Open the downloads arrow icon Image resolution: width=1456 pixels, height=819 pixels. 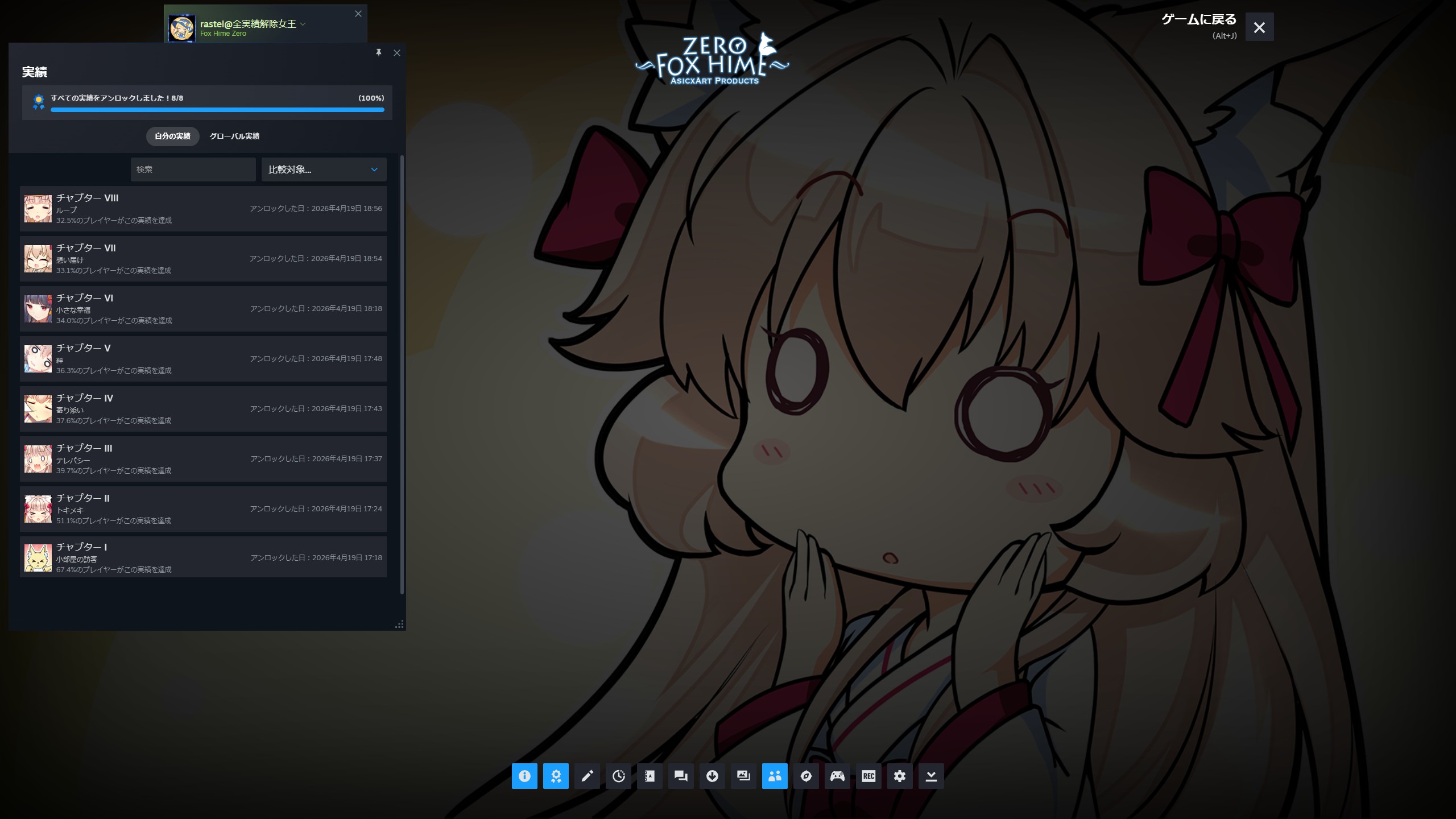[712, 776]
